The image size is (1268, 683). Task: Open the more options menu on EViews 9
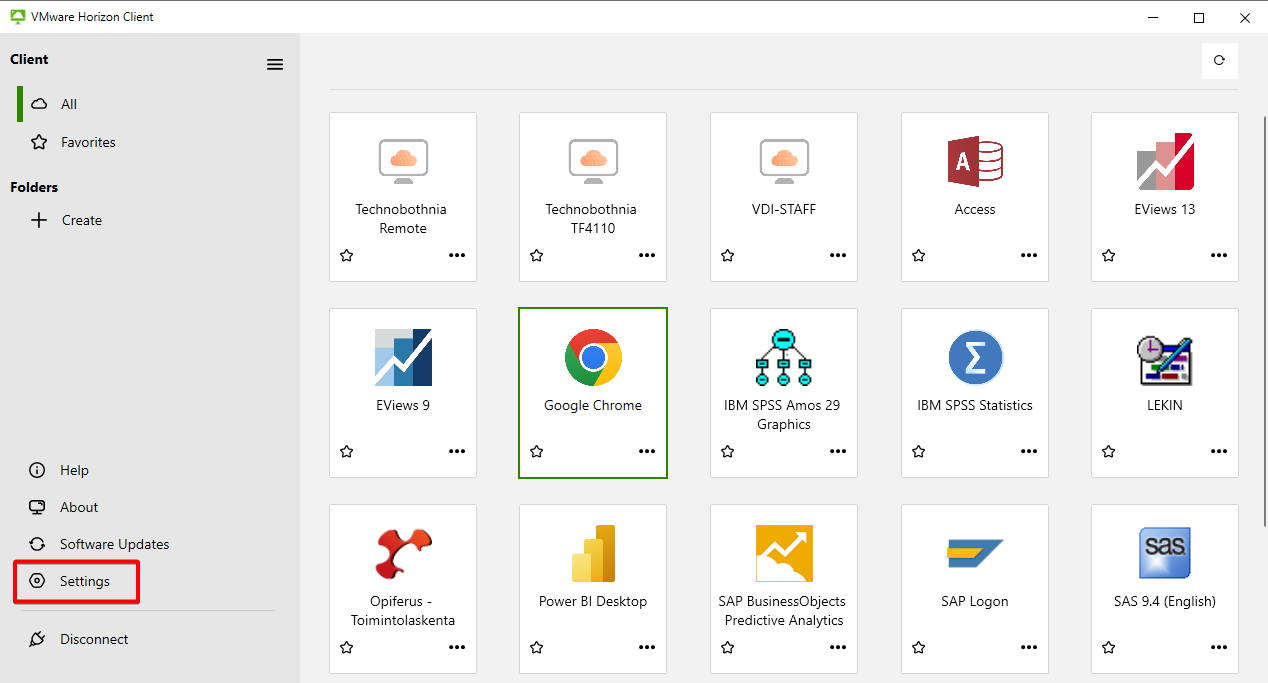[457, 452]
